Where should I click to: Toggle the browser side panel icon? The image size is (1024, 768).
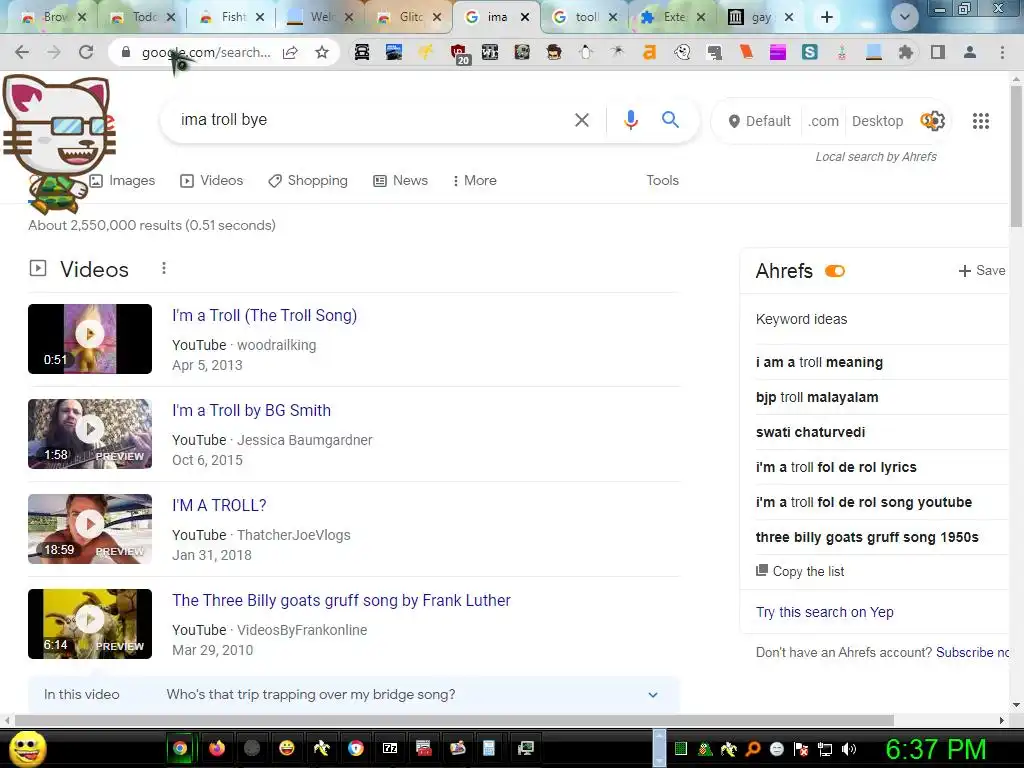pos(938,52)
